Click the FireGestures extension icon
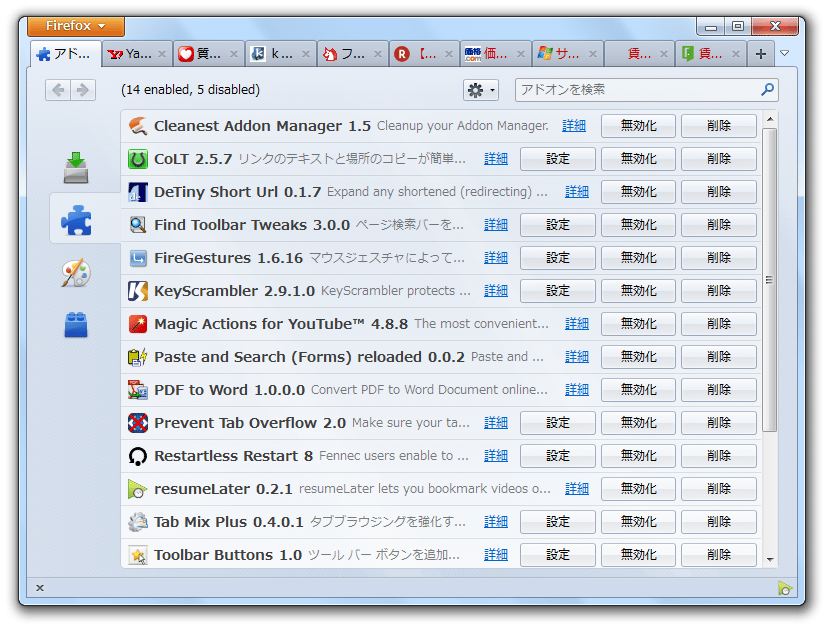The width and height of the screenshot is (827, 626). tap(138, 258)
